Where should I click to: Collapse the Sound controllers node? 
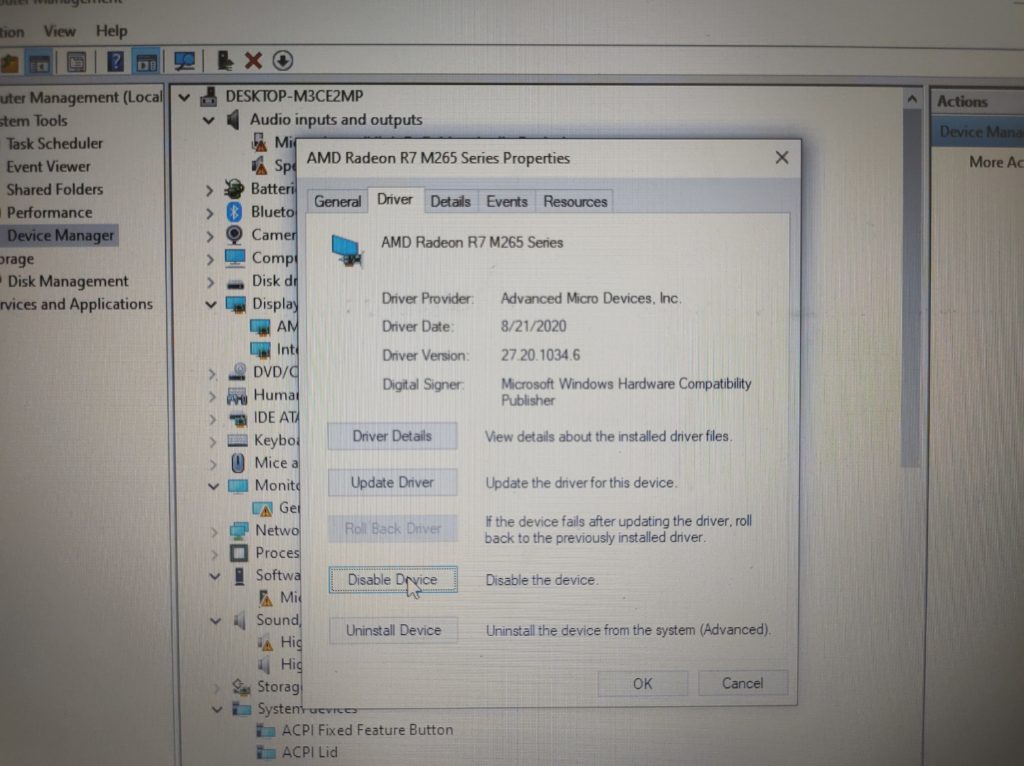click(x=215, y=620)
